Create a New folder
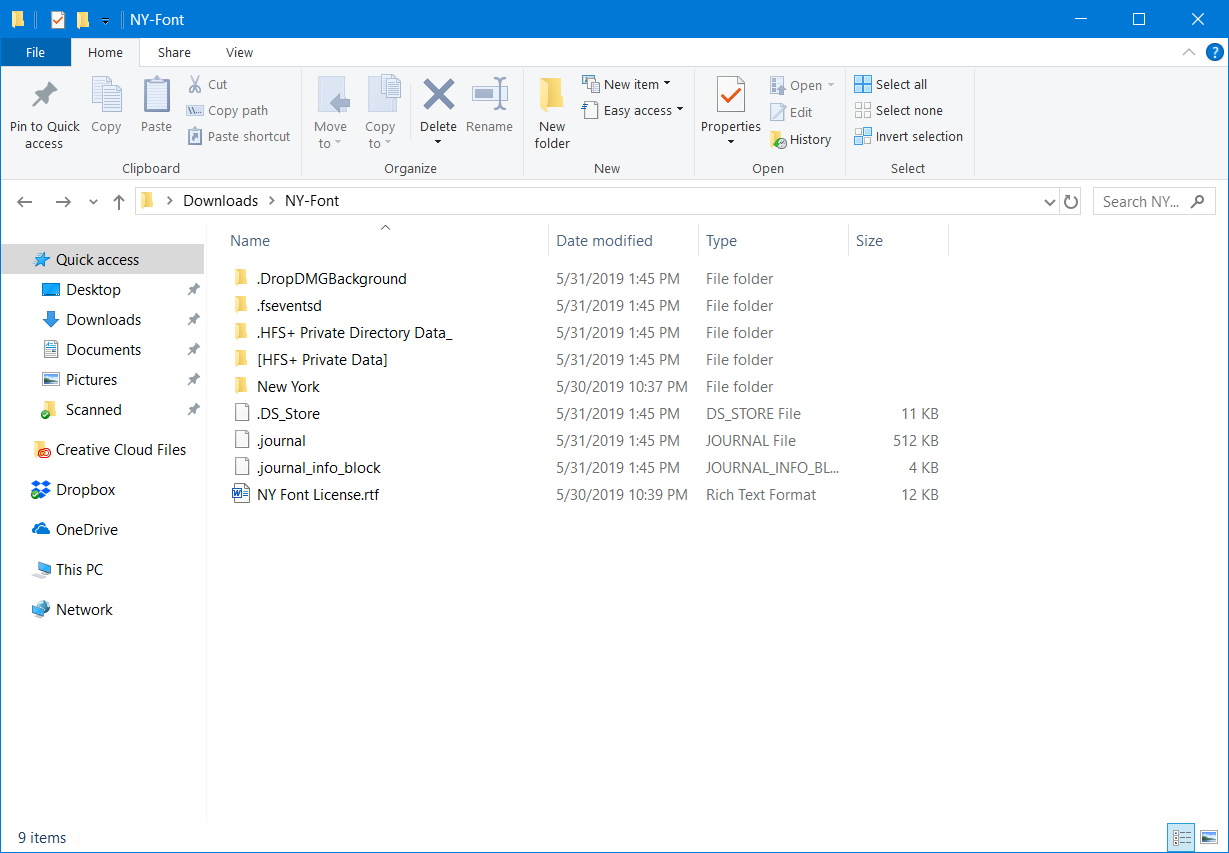 [552, 112]
